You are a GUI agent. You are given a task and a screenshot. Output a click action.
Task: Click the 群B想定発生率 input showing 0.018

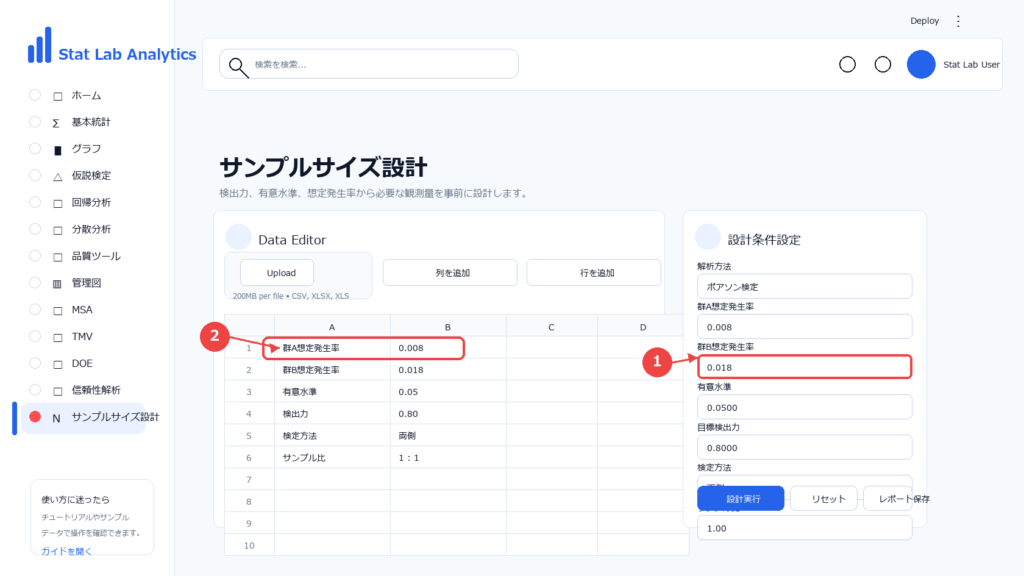click(x=804, y=367)
